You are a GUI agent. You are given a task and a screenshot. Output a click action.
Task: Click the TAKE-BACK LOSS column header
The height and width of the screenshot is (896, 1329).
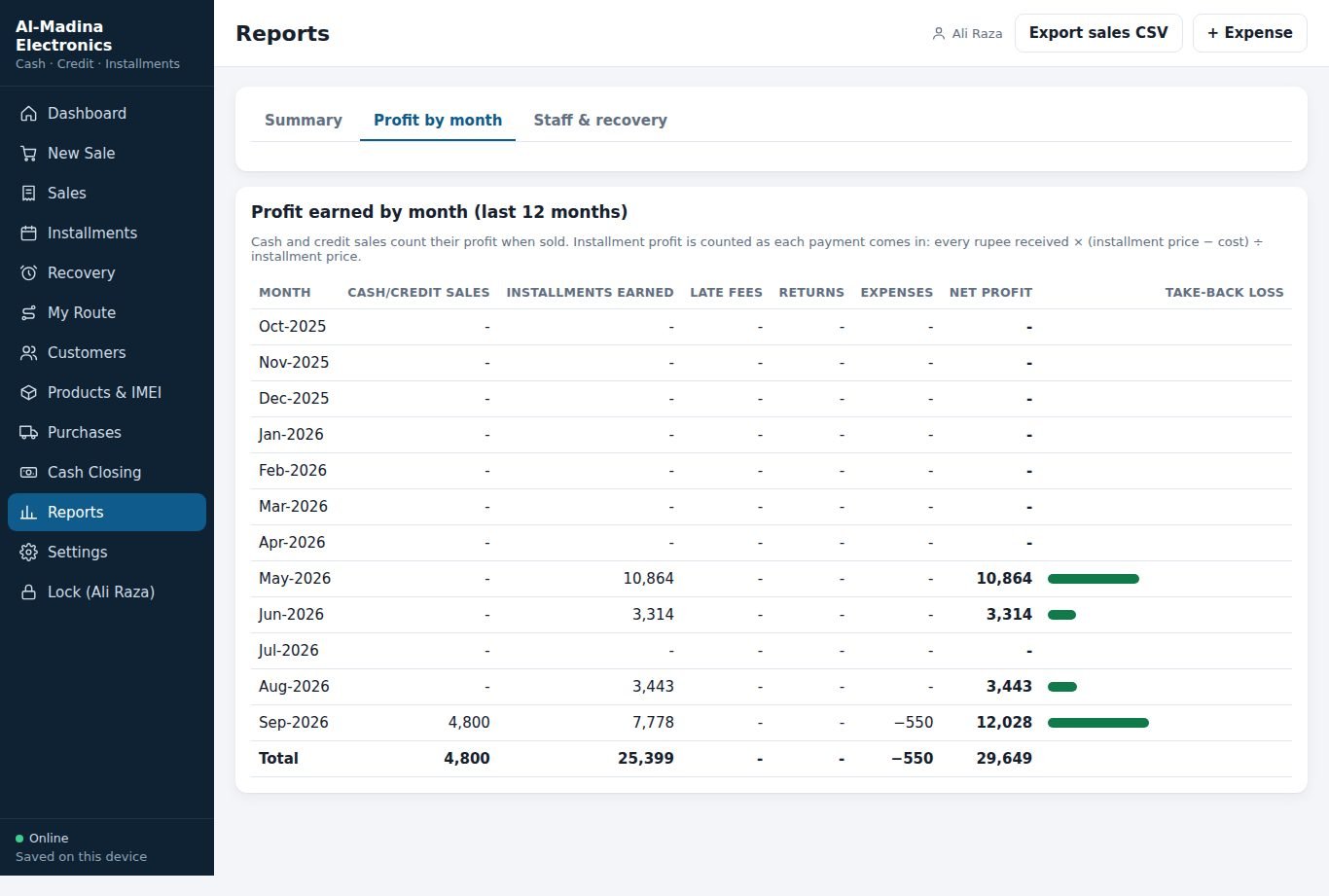(x=1224, y=292)
